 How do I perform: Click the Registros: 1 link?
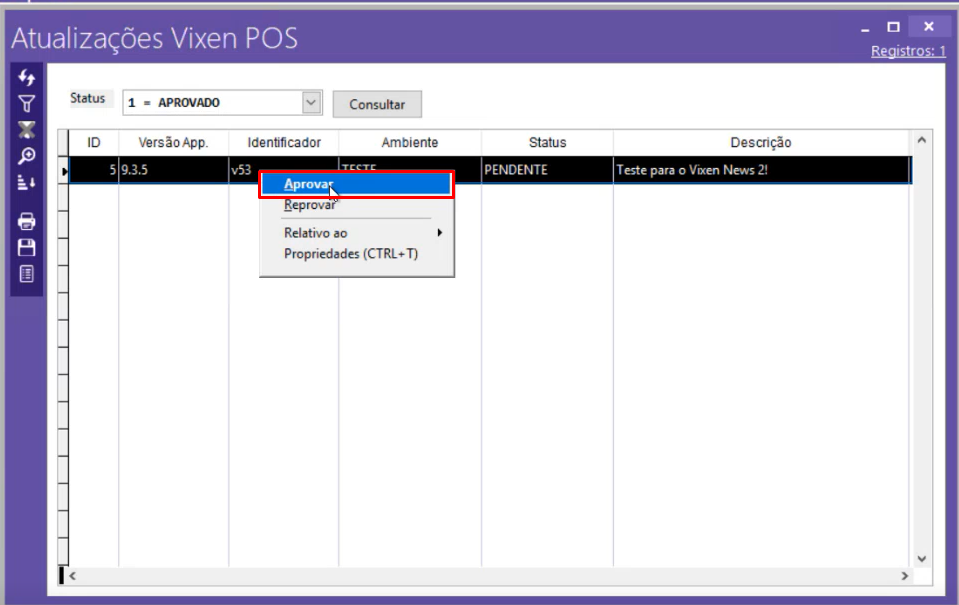[907, 51]
